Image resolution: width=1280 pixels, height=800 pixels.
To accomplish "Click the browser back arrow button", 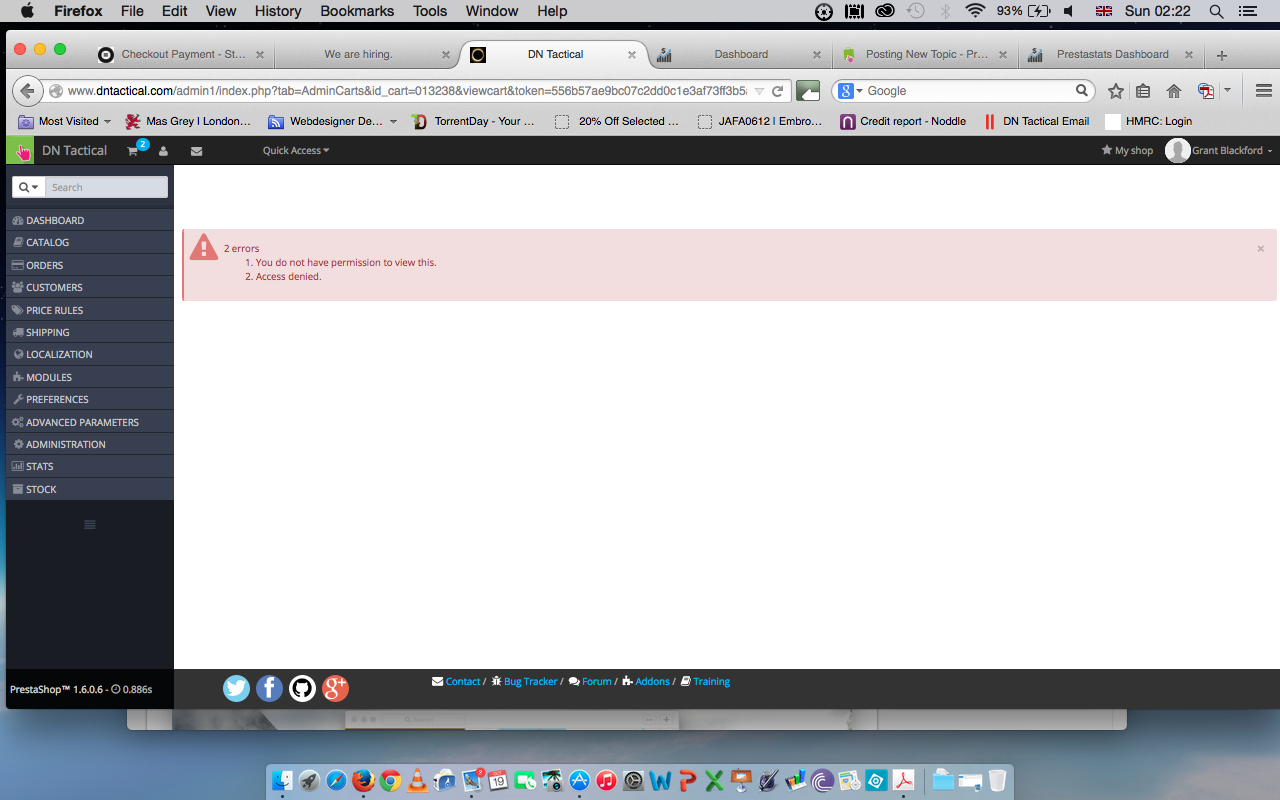I will pyautogui.click(x=27, y=91).
